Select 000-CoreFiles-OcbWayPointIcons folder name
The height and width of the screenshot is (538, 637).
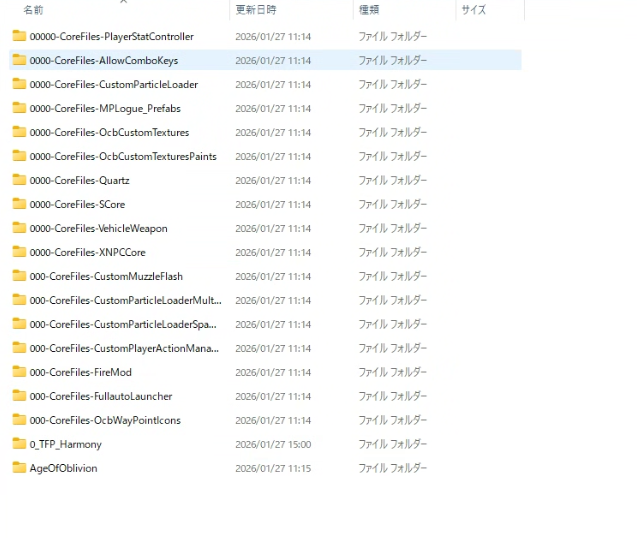(105, 420)
